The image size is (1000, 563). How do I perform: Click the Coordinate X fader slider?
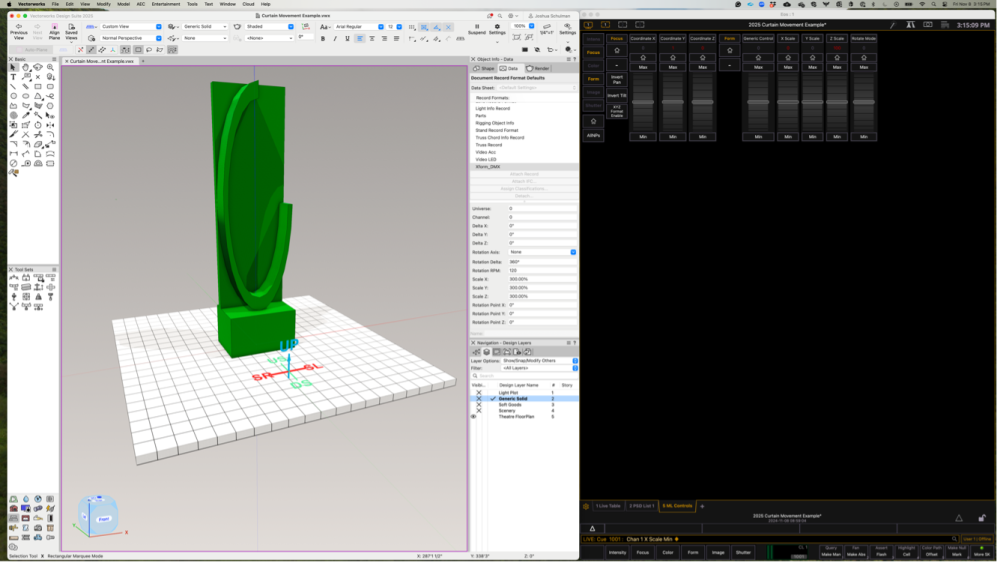645,102
